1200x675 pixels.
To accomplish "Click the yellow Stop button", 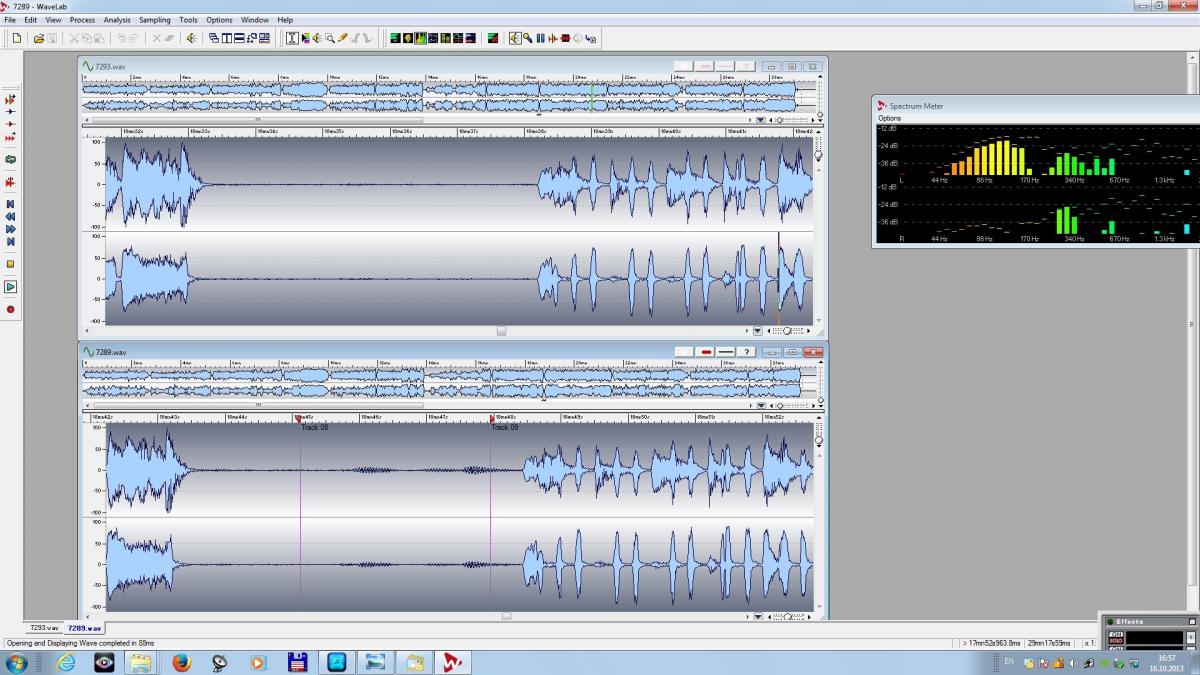I will [11, 264].
